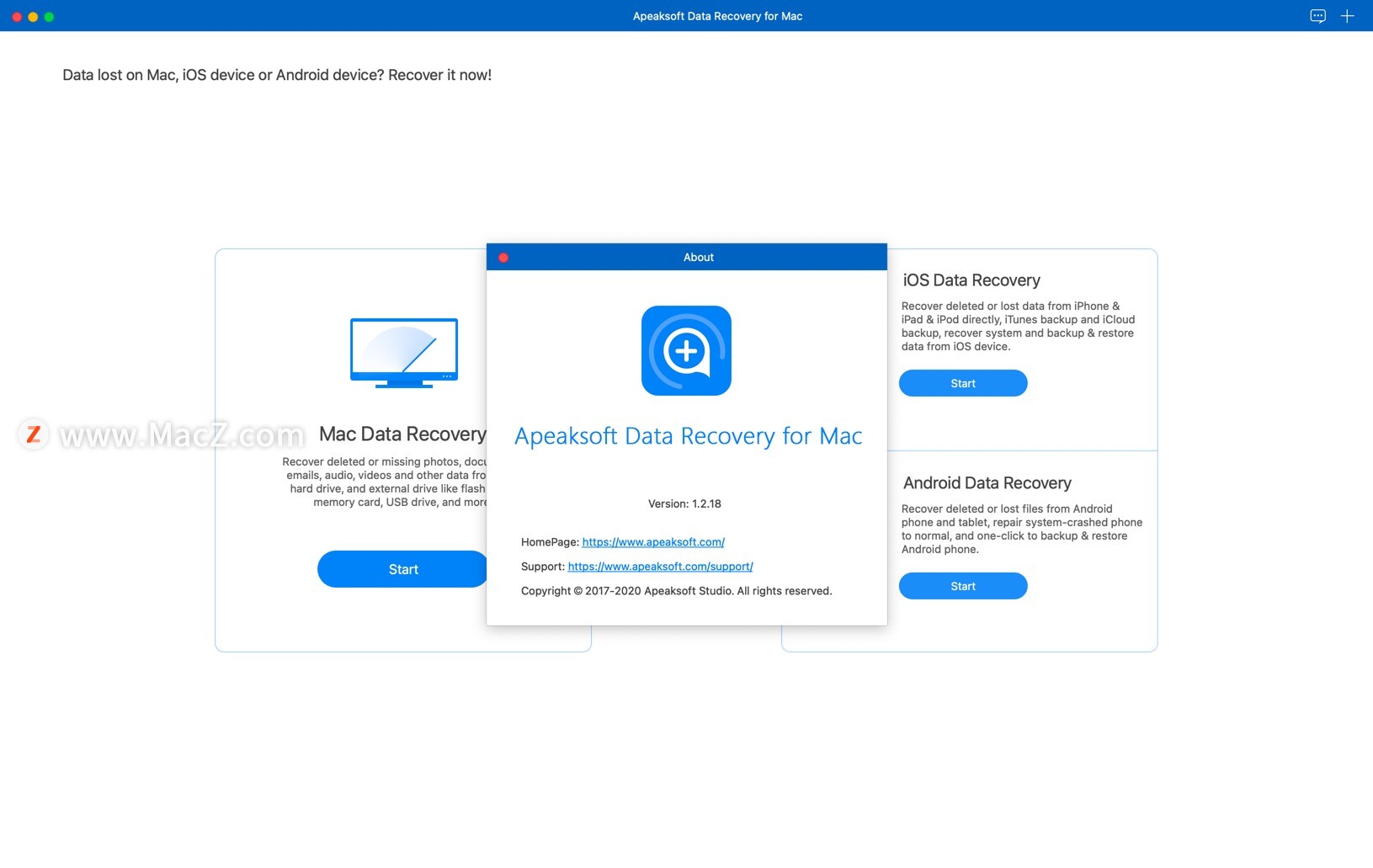This screenshot has width=1373, height=868.
Task: Close the About dialog with red button
Action: (503, 258)
